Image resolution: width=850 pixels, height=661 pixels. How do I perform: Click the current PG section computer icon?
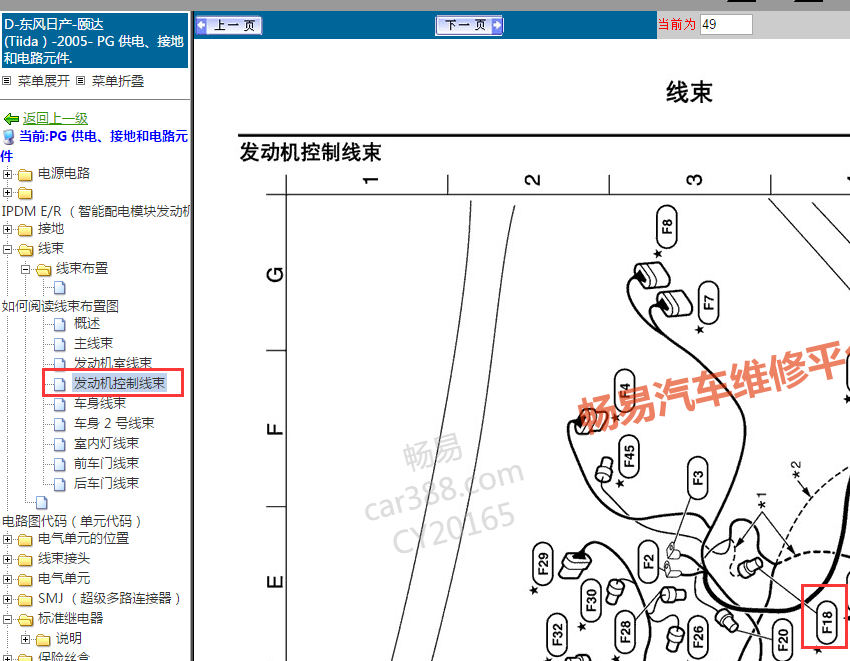9,137
